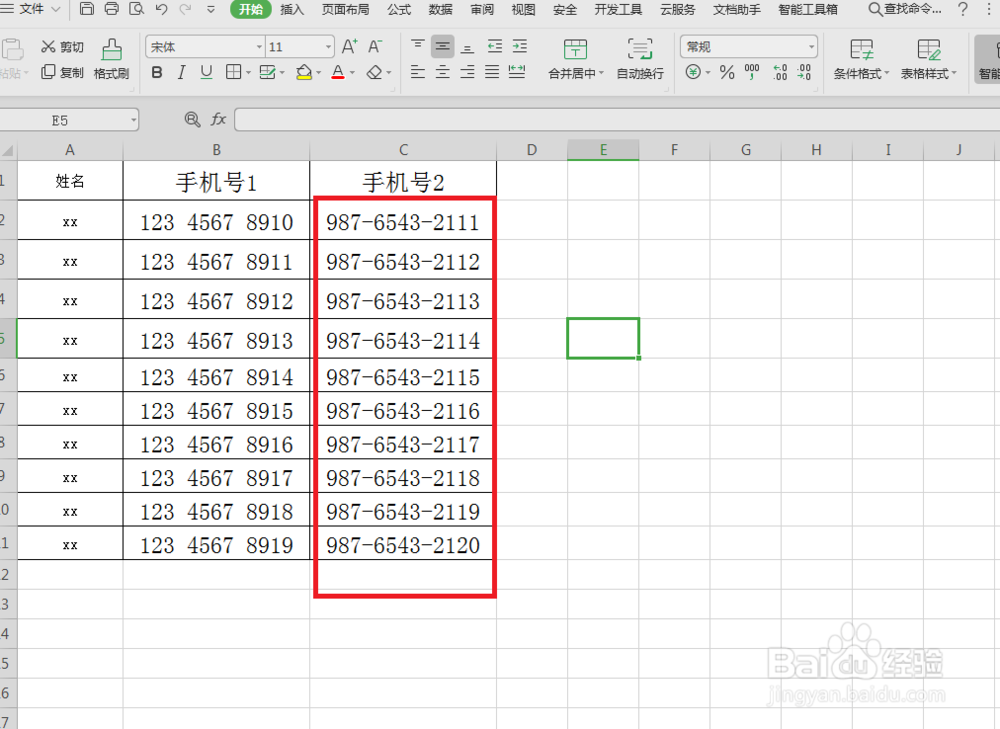Click the decrease indent icon
Screen dimensions: 1000x729
(x=495, y=46)
